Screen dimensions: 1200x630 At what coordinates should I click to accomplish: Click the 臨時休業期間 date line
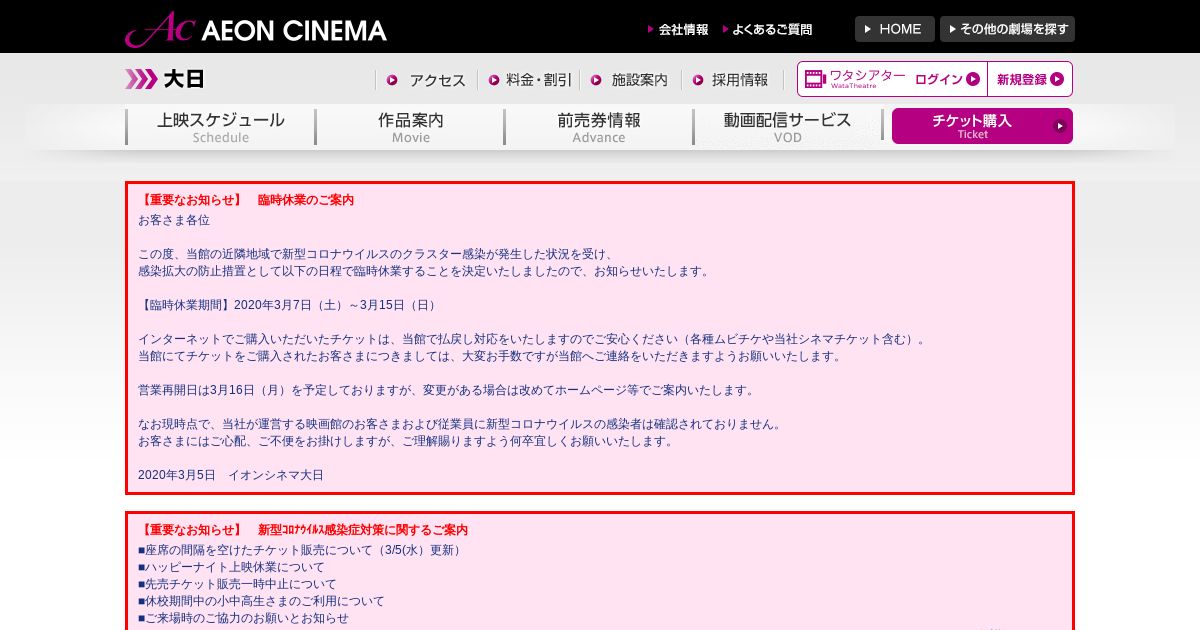pos(287,305)
